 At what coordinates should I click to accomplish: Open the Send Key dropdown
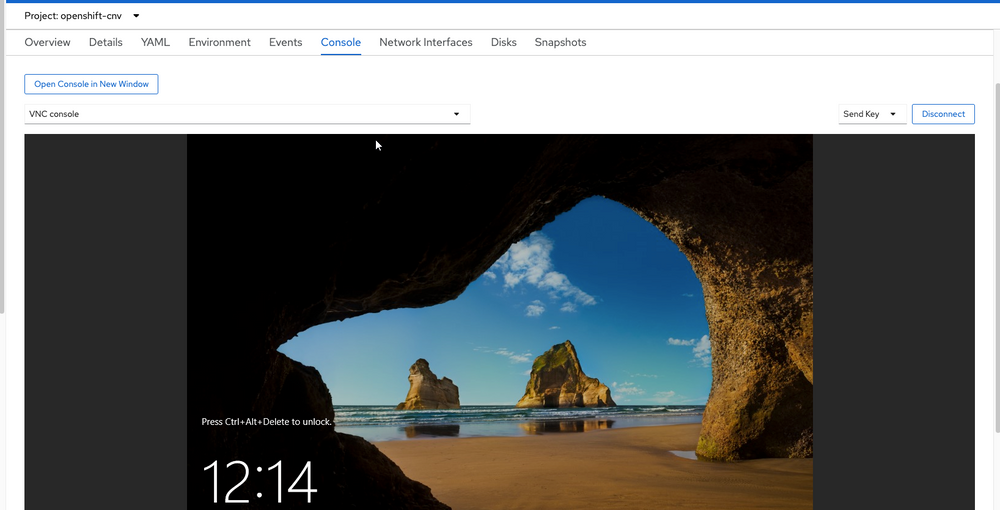pos(872,114)
